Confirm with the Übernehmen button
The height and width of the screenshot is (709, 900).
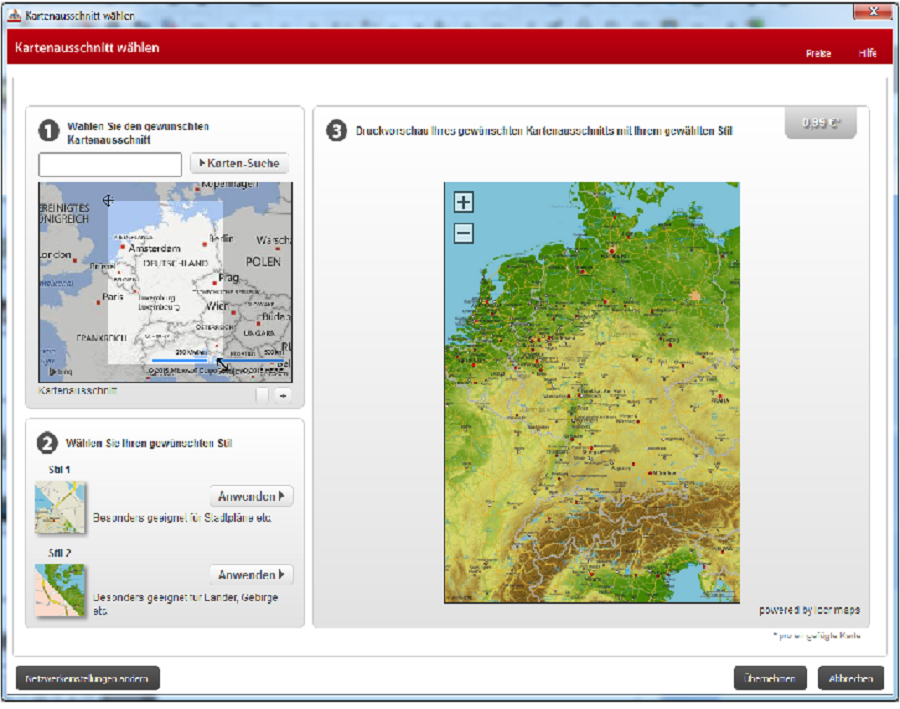[770, 679]
